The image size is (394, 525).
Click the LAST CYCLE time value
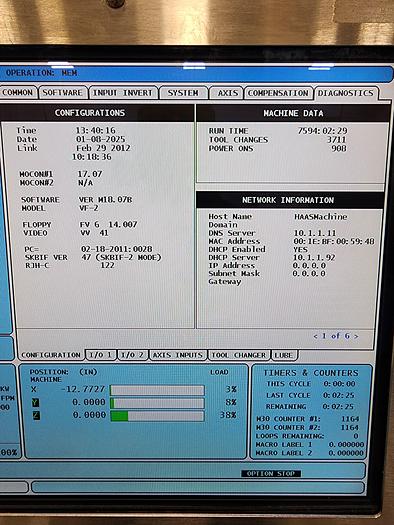pyautogui.click(x=338, y=395)
